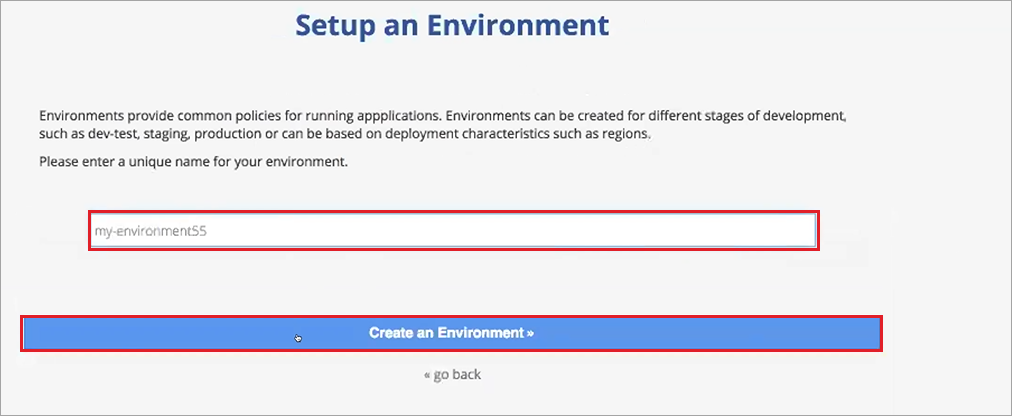This screenshot has height=416, width=1012.
Task: Click the my-environment55 placeholder text
Action: point(150,230)
